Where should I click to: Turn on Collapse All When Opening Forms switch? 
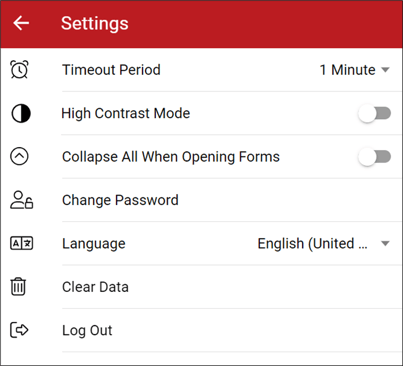[x=374, y=157]
